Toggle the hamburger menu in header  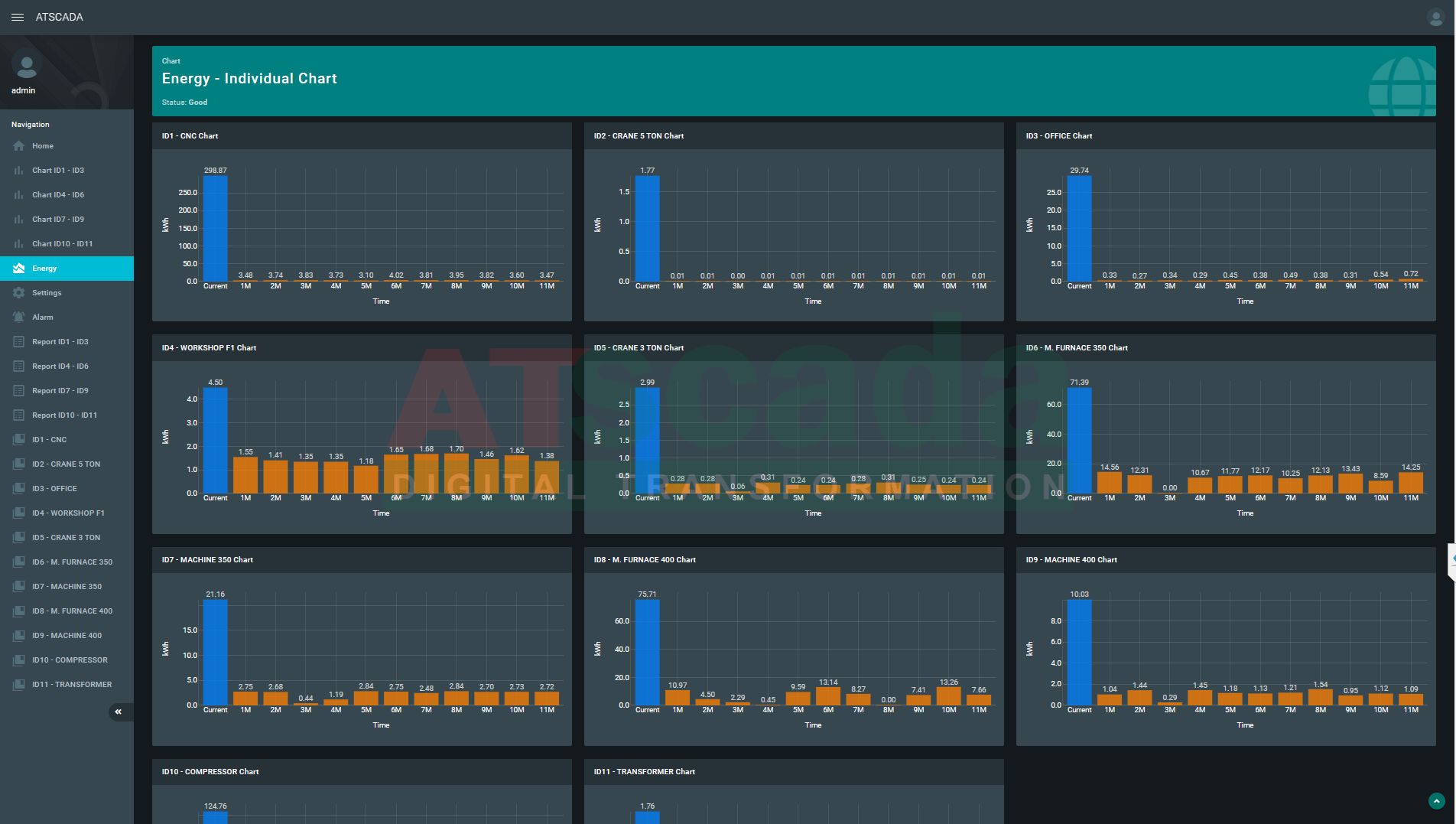18,17
